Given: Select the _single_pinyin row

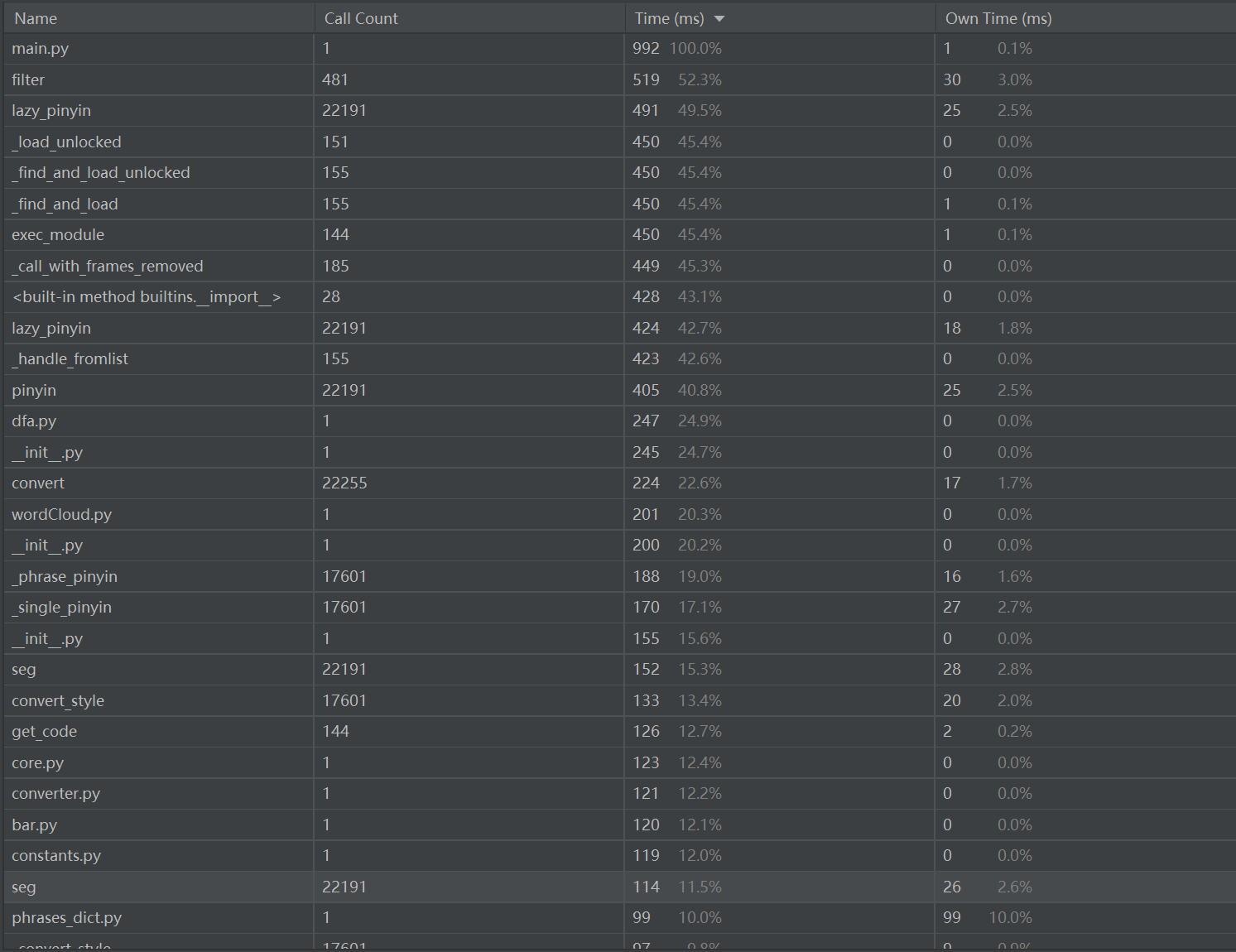Looking at the screenshot, I should click(619, 608).
